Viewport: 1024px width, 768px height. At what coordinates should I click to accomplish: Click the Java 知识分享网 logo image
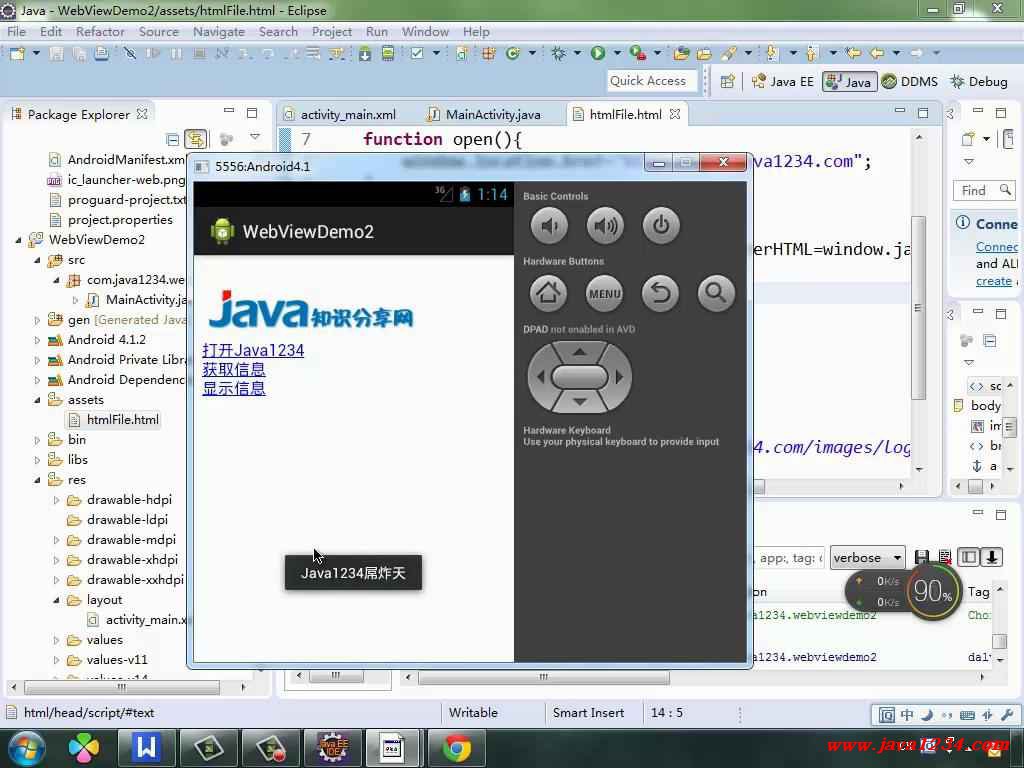(x=311, y=311)
